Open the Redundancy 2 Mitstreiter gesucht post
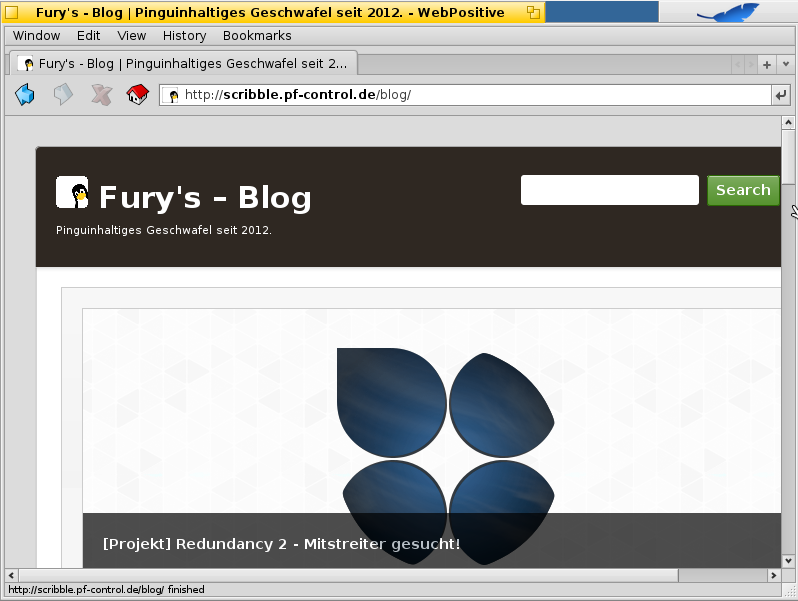This screenshot has height=601, width=798. coord(281,544)
